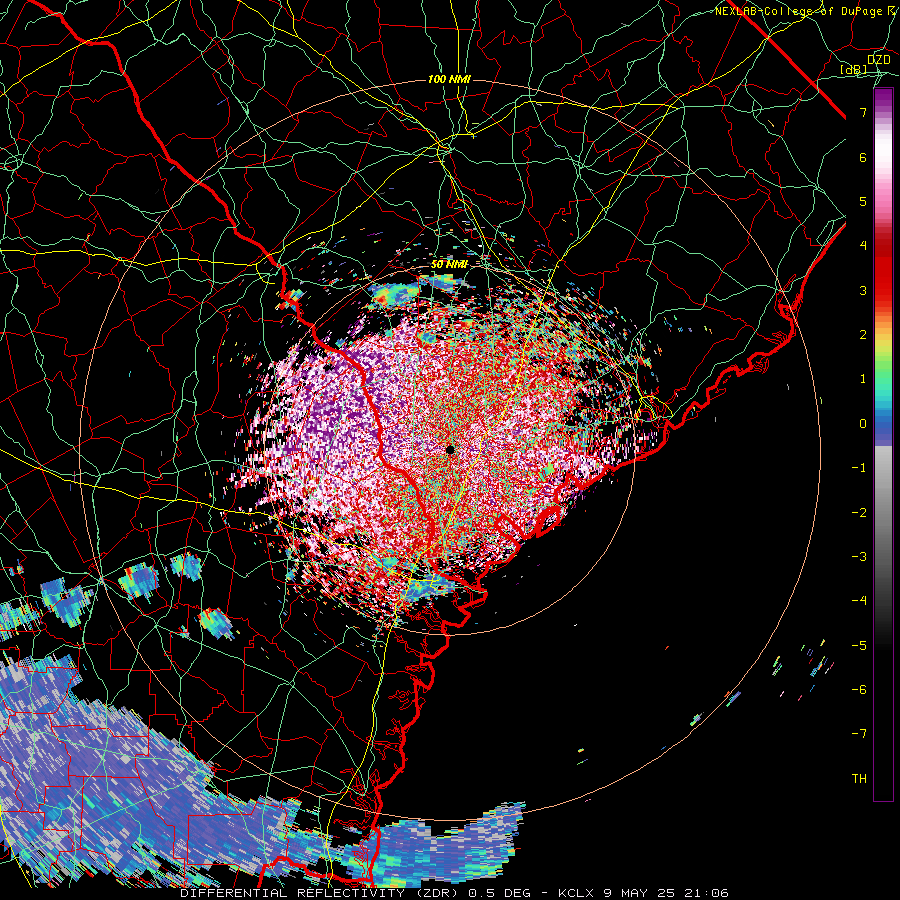Click the '50 NMI' range ring label
The image size is (900, 900).
pos(449,265)
